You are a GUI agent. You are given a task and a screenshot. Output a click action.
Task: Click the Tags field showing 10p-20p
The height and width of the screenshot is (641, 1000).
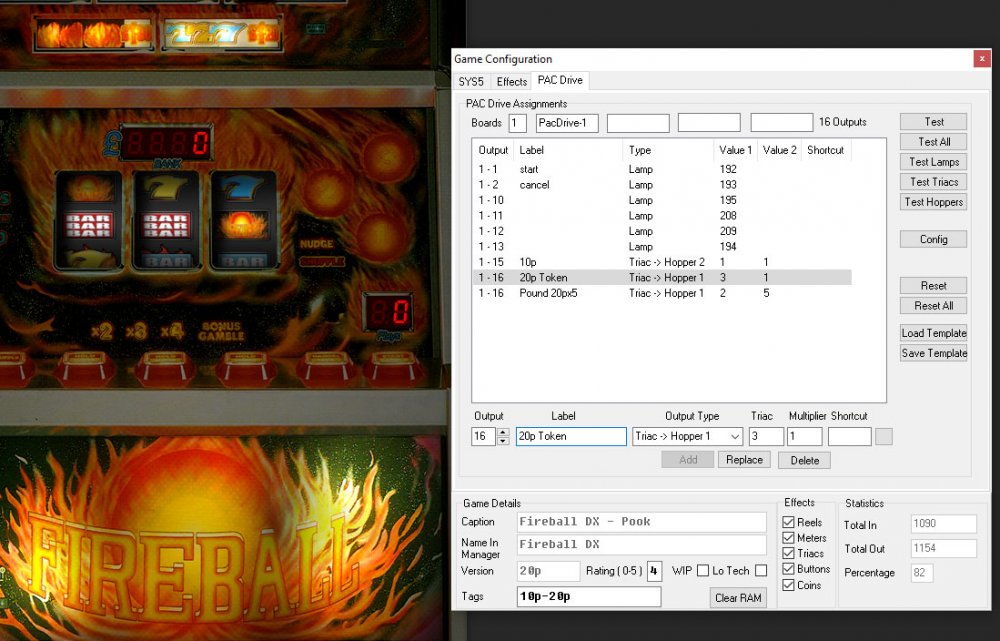pyautogui.click(x=589, y=597)
